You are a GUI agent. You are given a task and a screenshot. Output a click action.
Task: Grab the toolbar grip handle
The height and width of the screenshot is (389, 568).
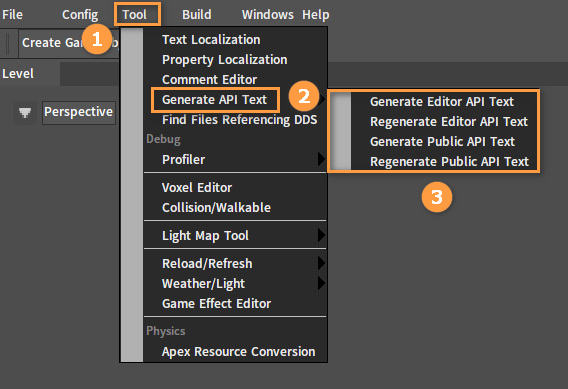tap(8, 43)
